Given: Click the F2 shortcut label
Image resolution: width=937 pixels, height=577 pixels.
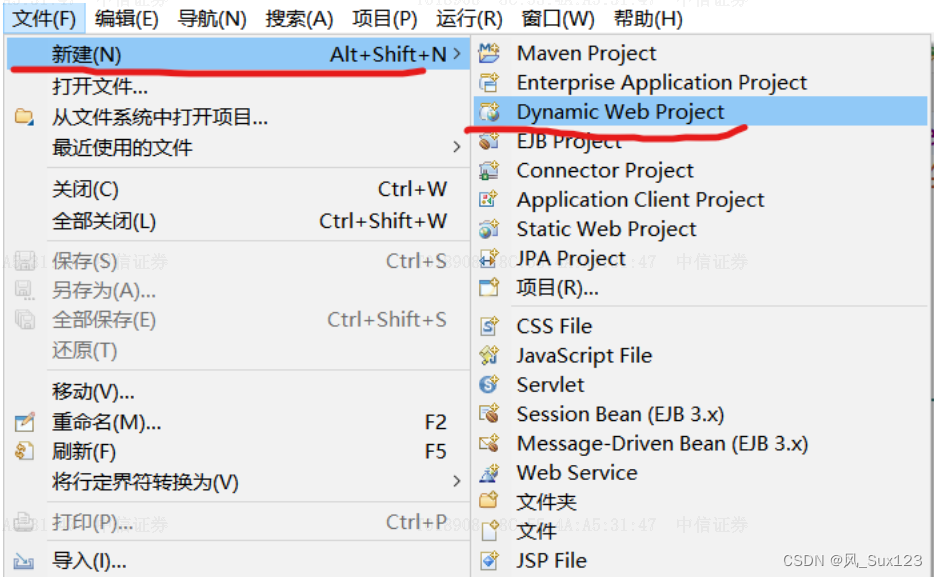Looking at the screenshot, I should coord(436,422).
